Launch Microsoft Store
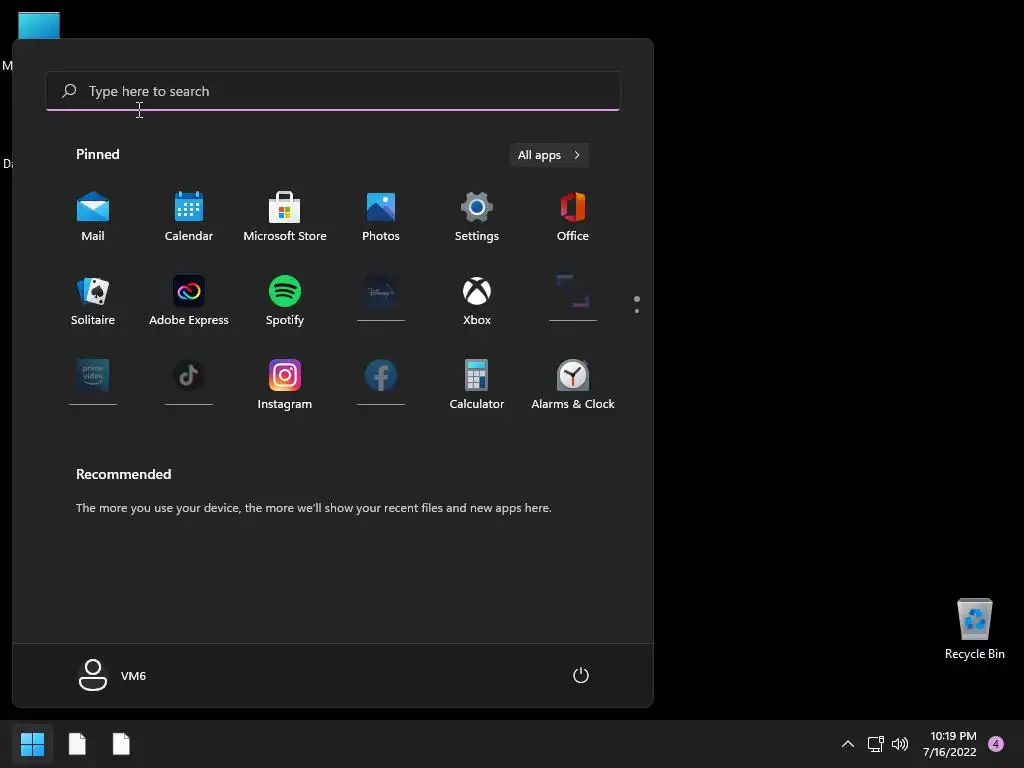Screen dimensions: 1024x768 (x=285, y=217)
